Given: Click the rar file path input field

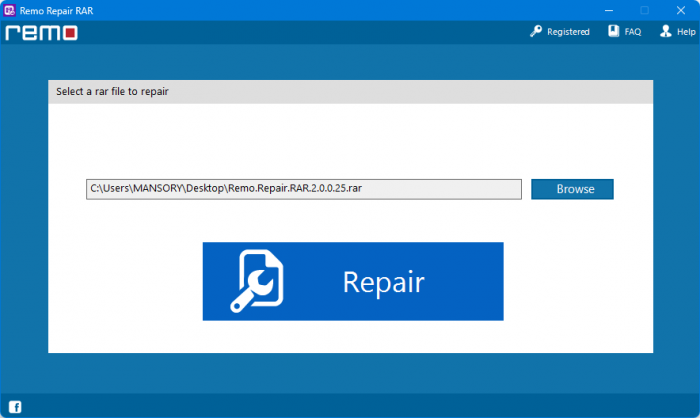Looking at the screenshot, I should 304,189.
